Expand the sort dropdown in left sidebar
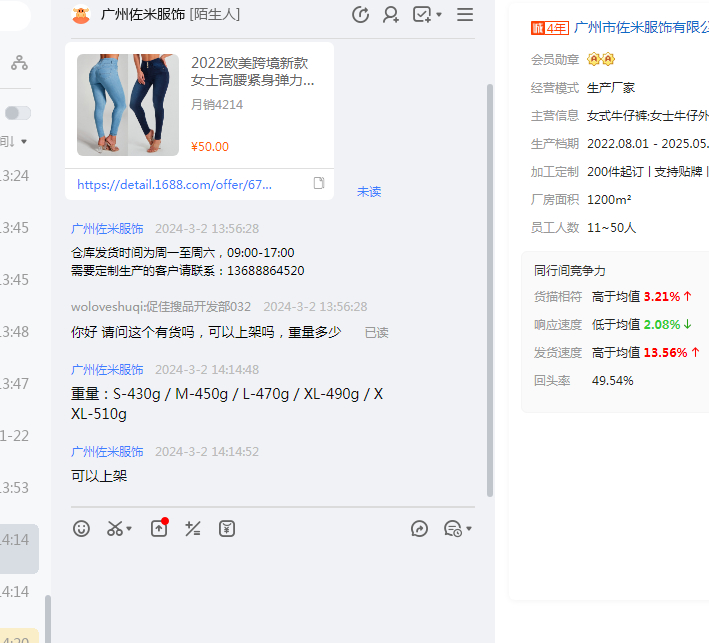Viewport: 709px width, 643px height. point(24,142)
